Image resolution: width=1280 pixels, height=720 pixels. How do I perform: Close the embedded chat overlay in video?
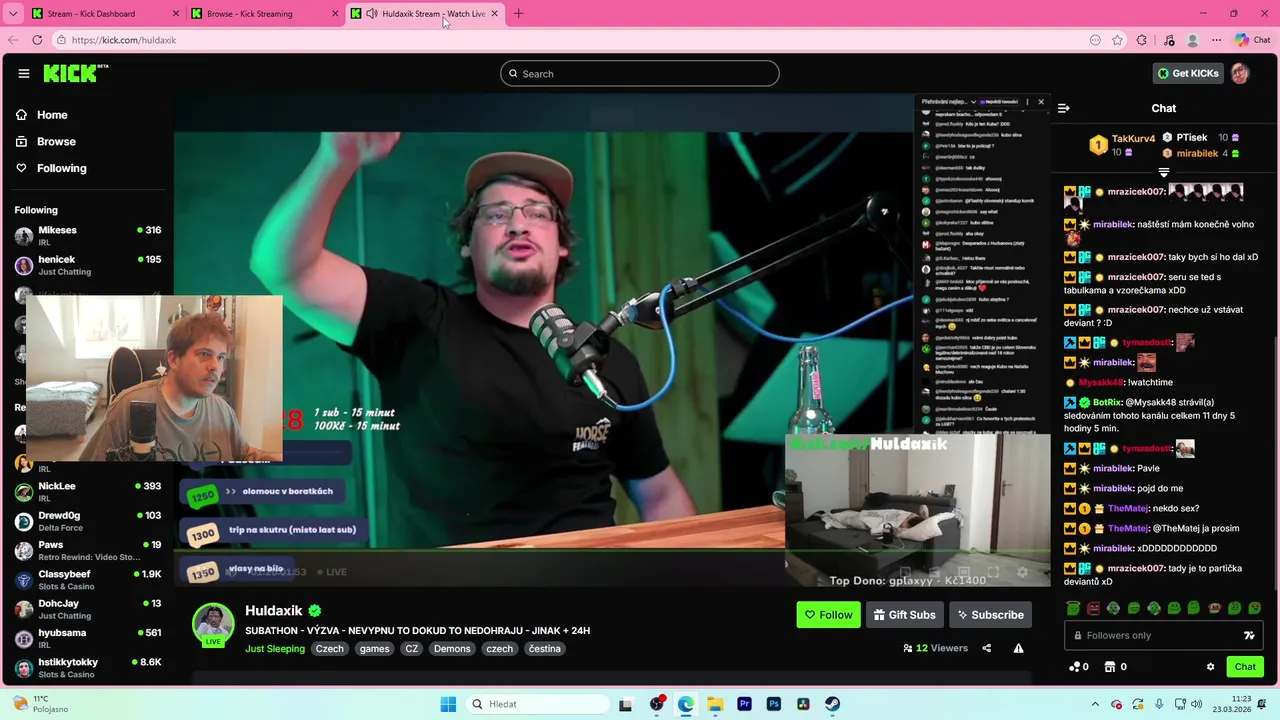(x=1041, y=102)
